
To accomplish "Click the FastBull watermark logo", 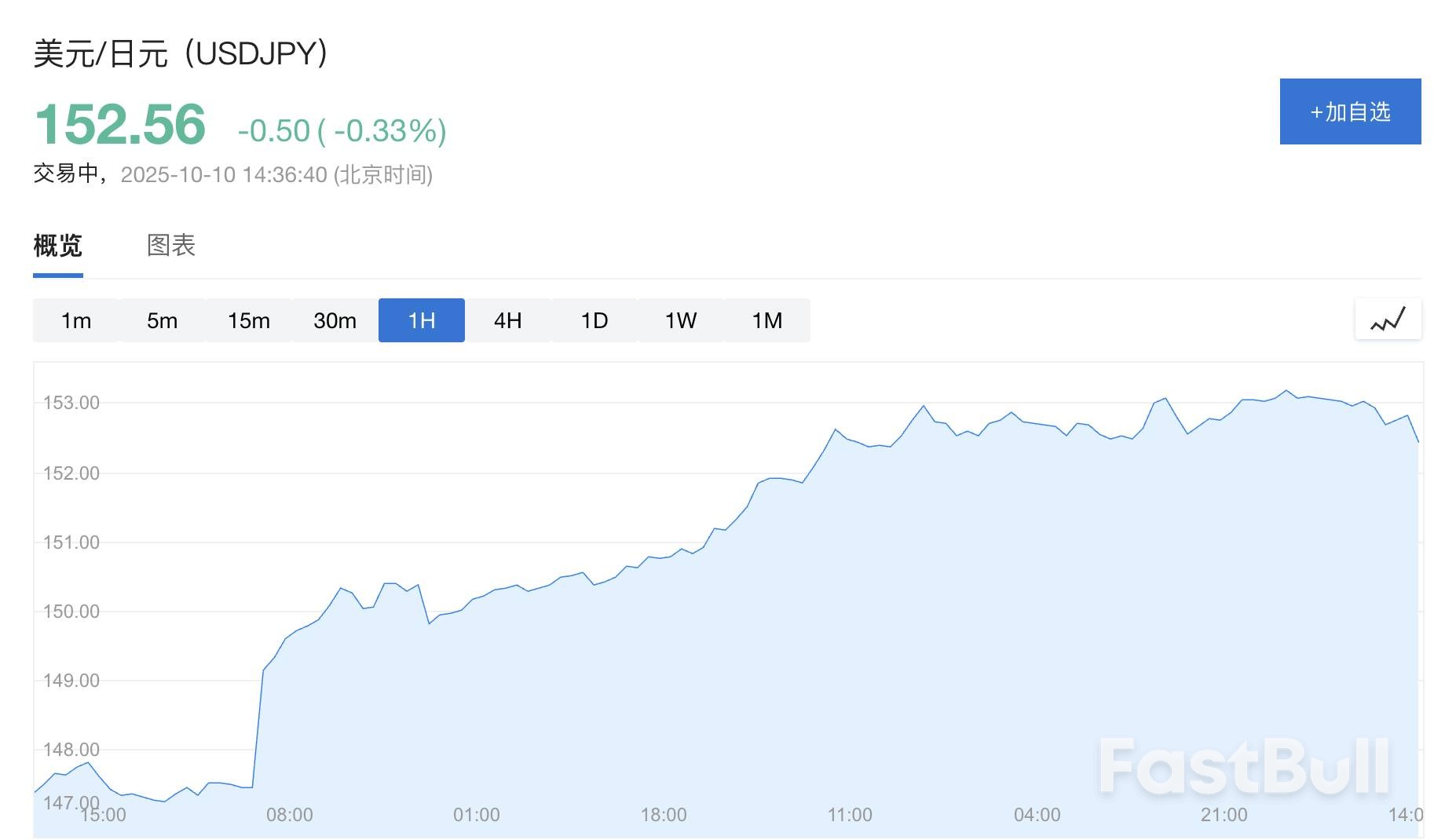I will click(1244, 766).
